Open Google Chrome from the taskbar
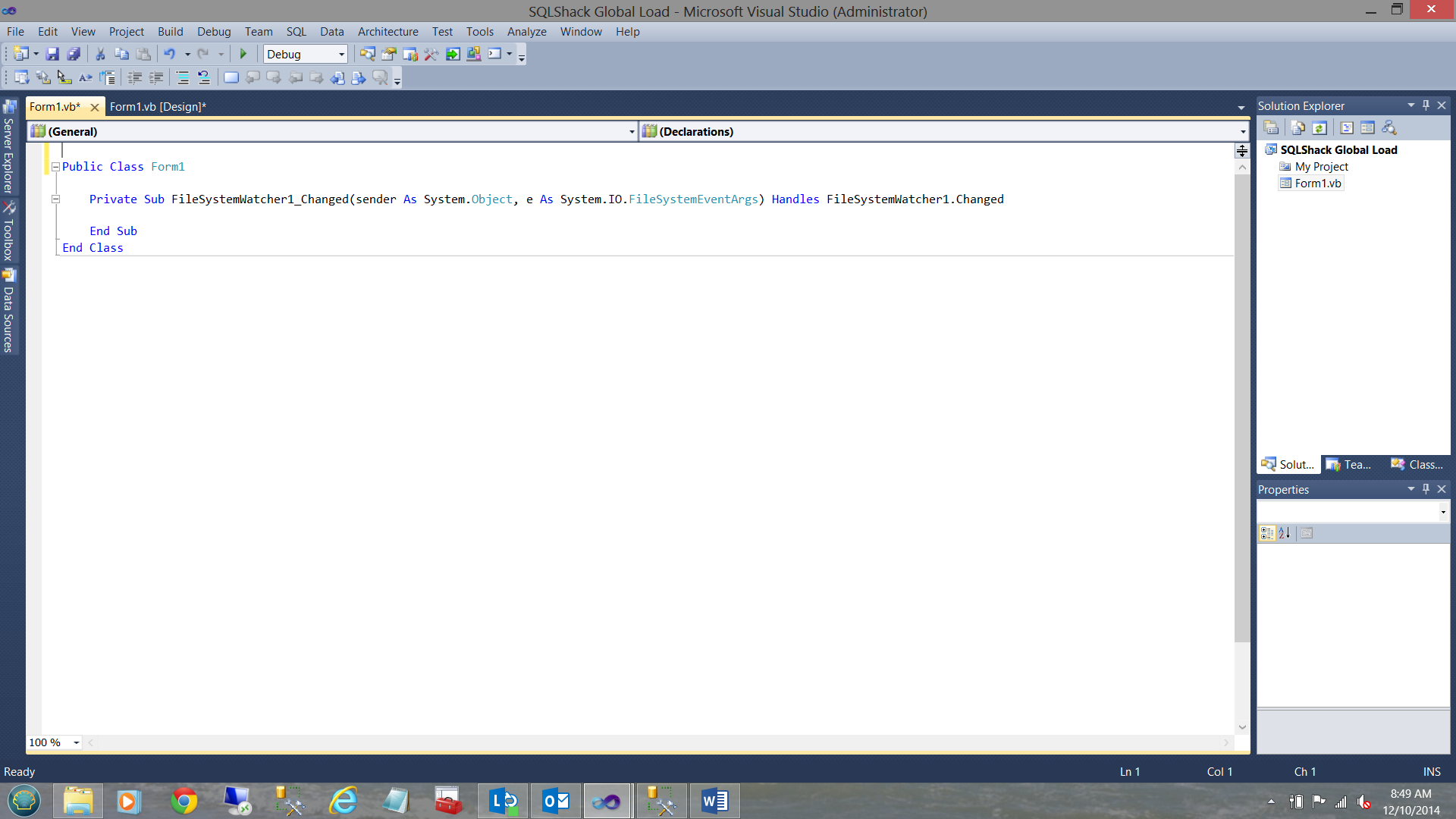This screenshot has height=819, width=1456. pyautogui.click(x=184, y=801)
